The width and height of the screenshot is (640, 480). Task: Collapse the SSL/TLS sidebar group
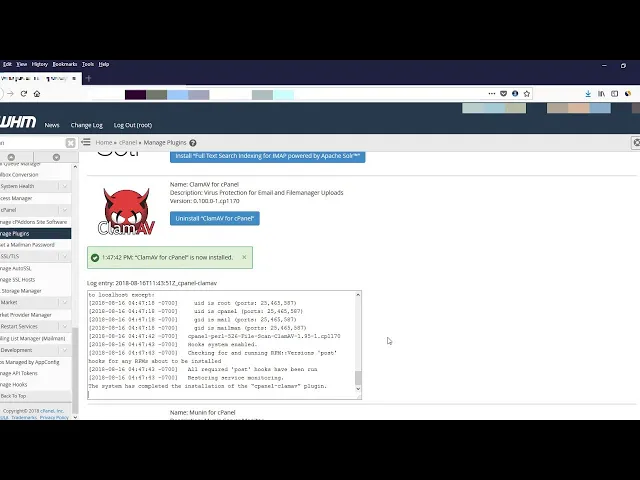pos(64,256)
